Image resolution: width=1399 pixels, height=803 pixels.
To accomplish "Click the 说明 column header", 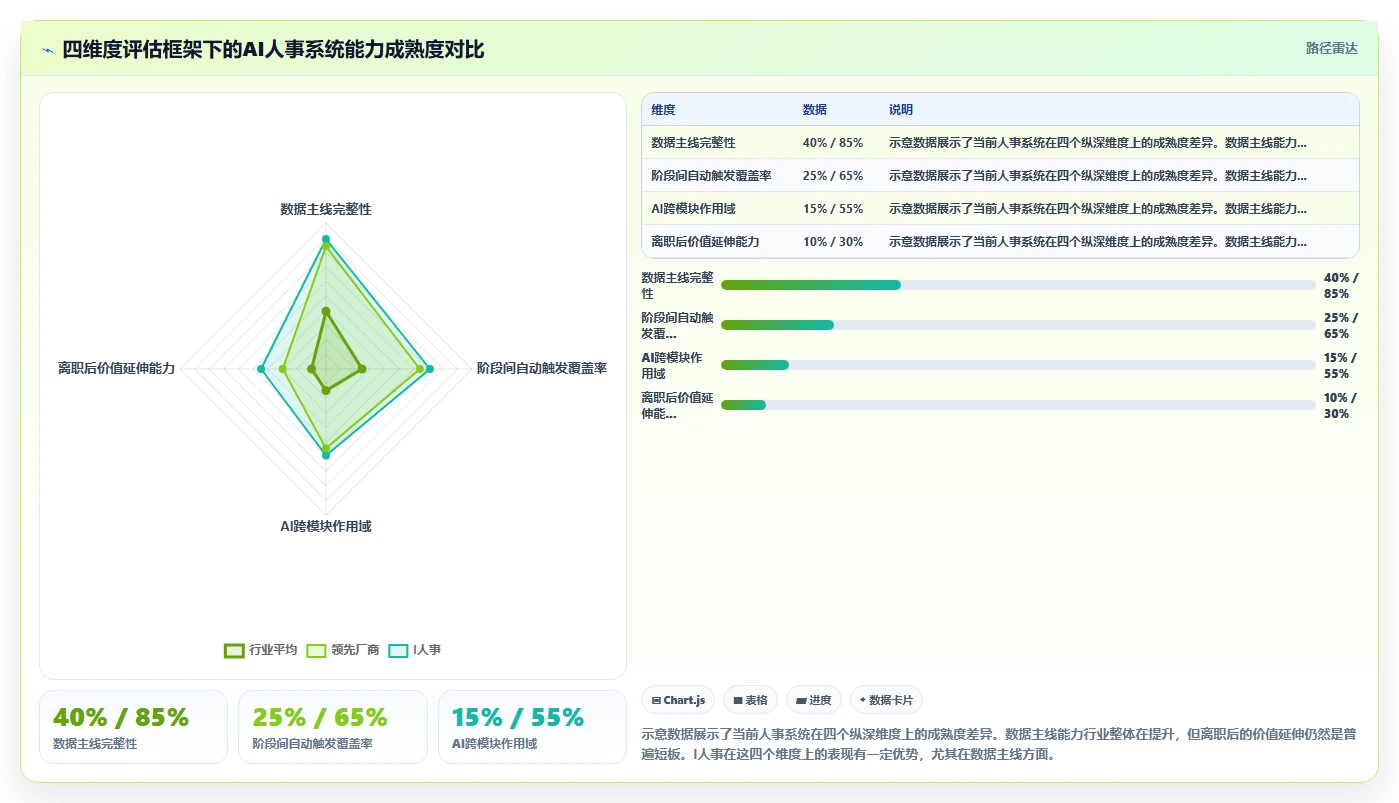I will pos(900,110).
